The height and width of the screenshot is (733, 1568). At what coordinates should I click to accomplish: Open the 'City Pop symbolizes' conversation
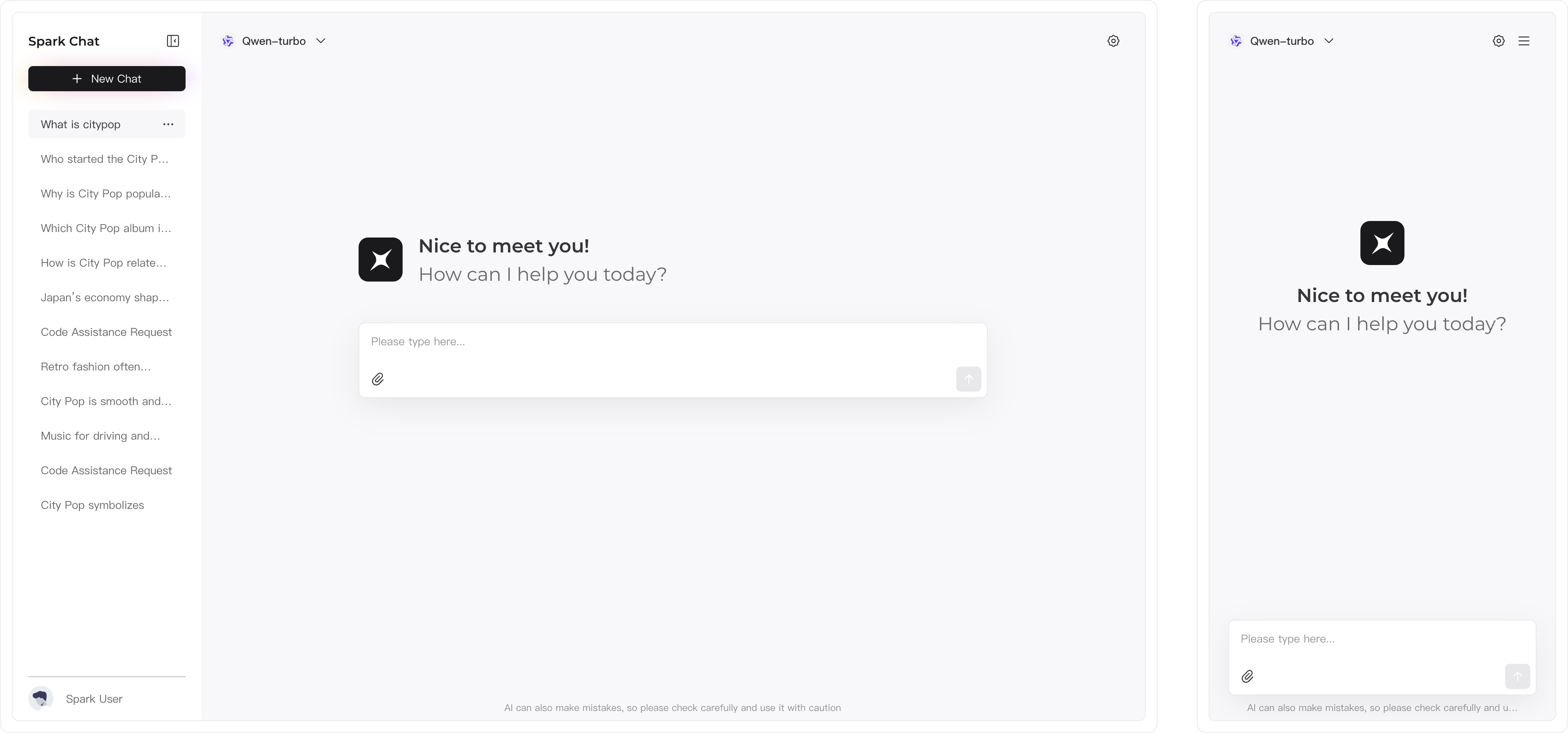92,505
